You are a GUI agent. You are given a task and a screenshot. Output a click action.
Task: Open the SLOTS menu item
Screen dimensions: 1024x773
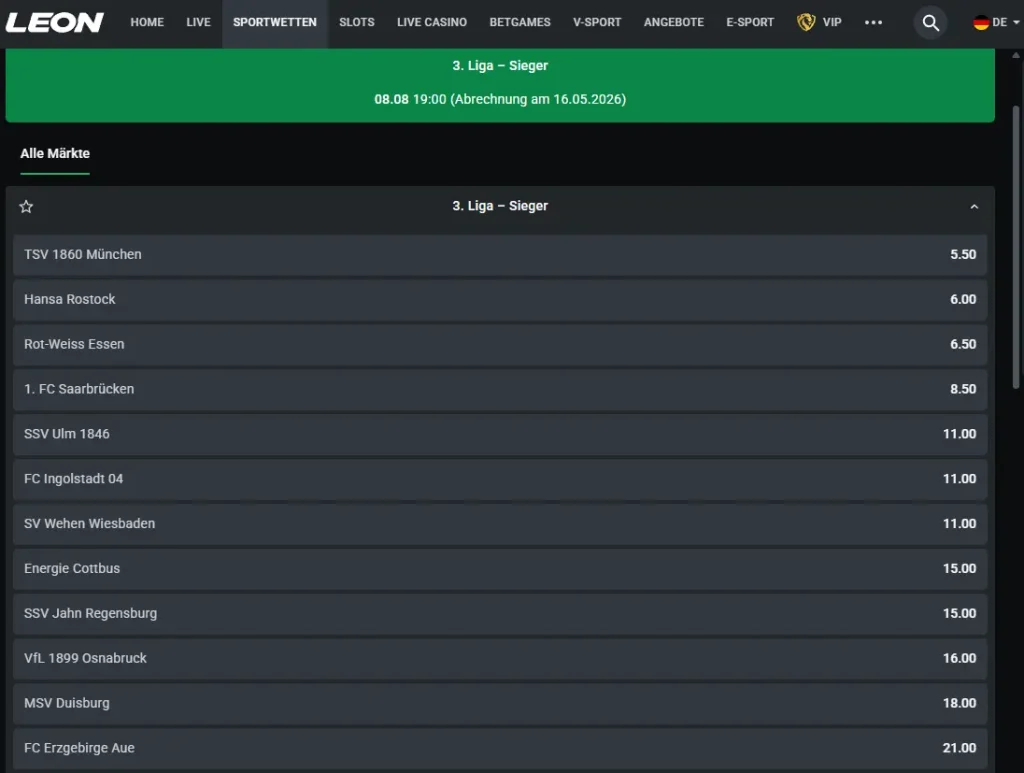[x=357, y=22]
